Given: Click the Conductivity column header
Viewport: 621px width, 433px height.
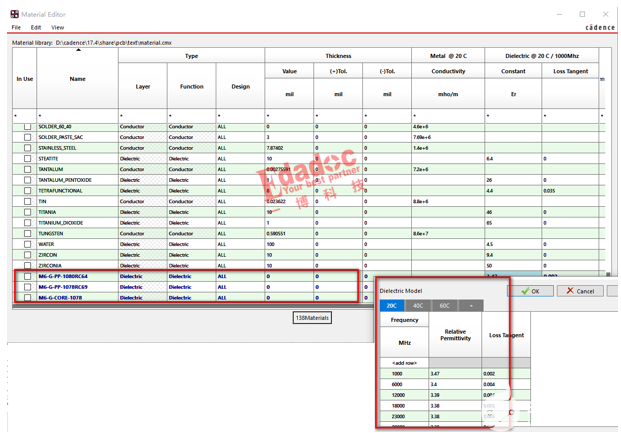Looking at the screenshot, I should click(448, 71).
